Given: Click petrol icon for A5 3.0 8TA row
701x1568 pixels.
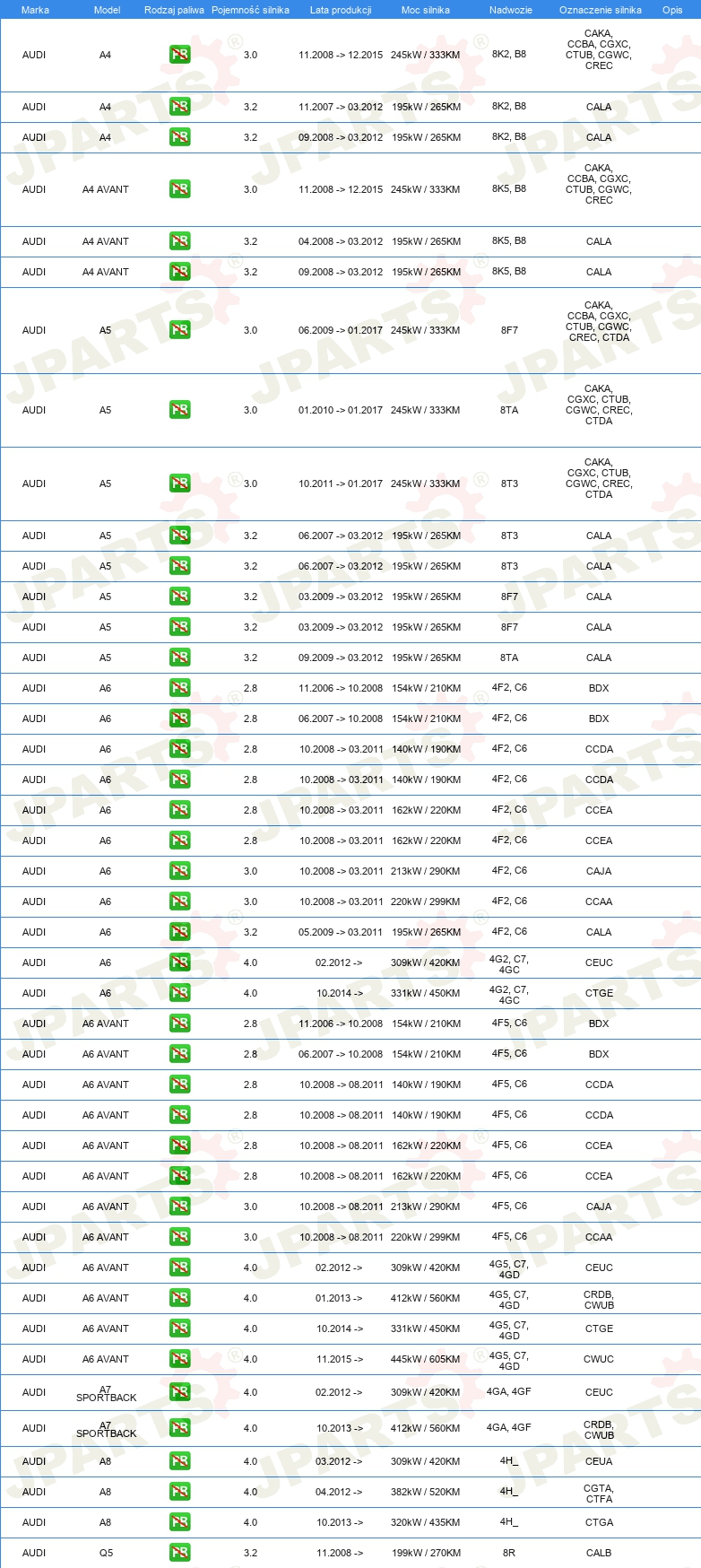Looking at the screenshot, I should tap(180, 410).
